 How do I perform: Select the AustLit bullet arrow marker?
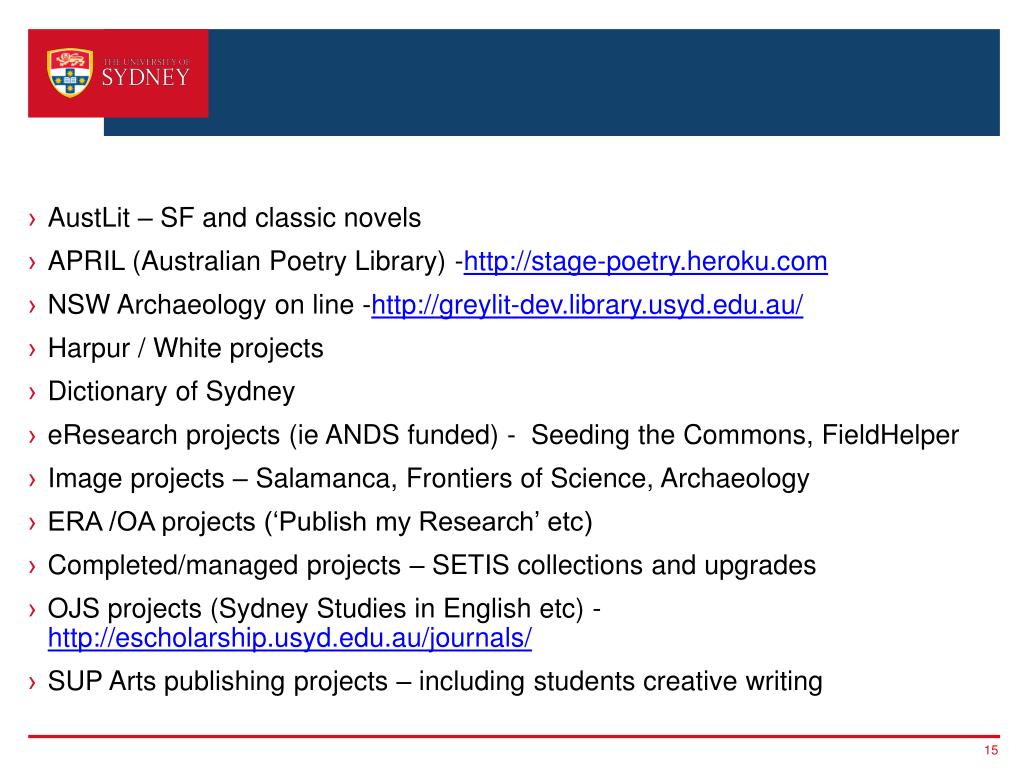(x=33, y=219)
